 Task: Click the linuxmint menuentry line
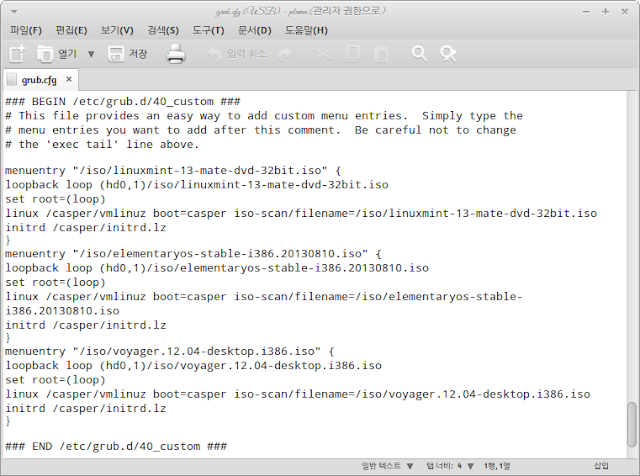coord(173,170)
